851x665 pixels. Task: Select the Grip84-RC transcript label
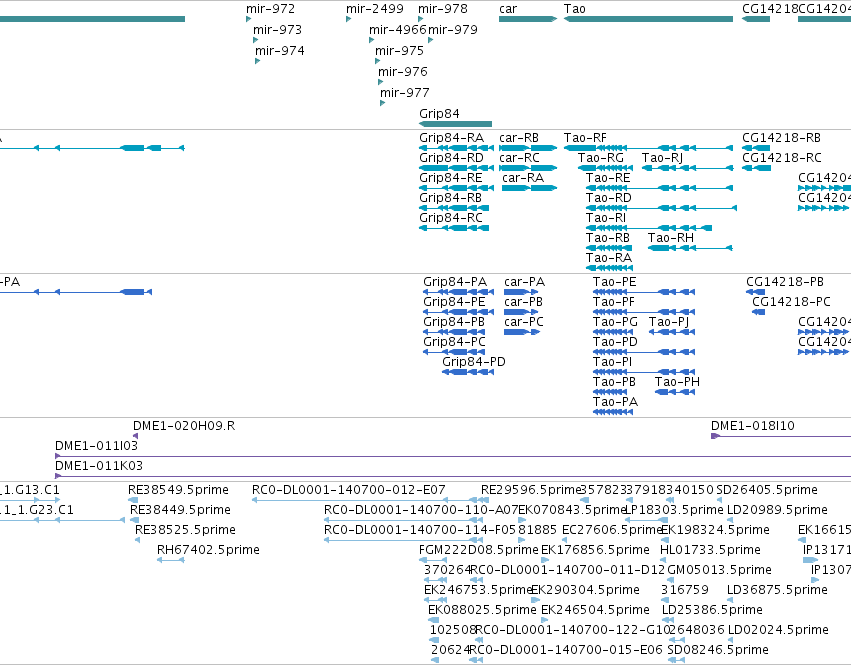click(451, 218)
